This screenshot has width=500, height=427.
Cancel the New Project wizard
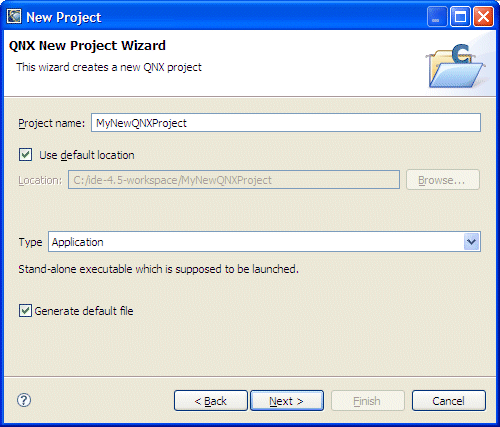[449, 401]
